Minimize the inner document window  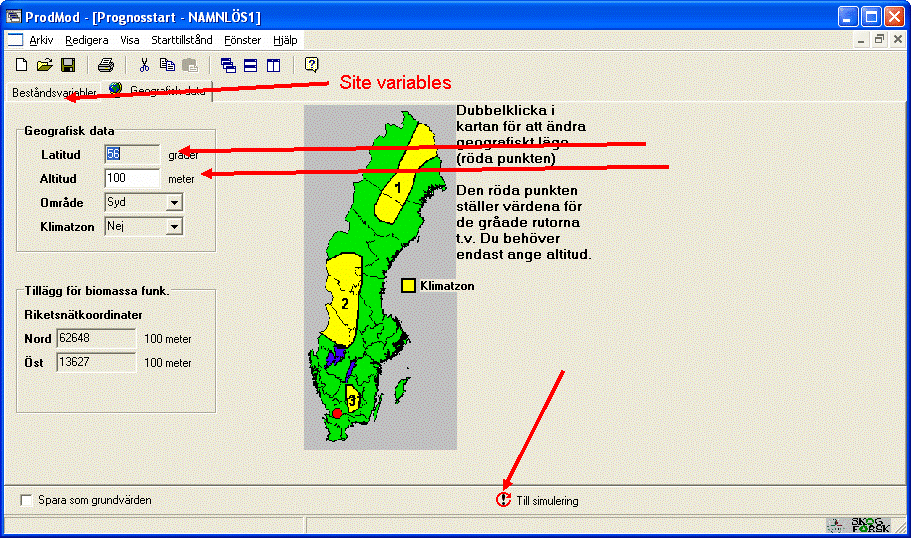[x=860, y=40]
